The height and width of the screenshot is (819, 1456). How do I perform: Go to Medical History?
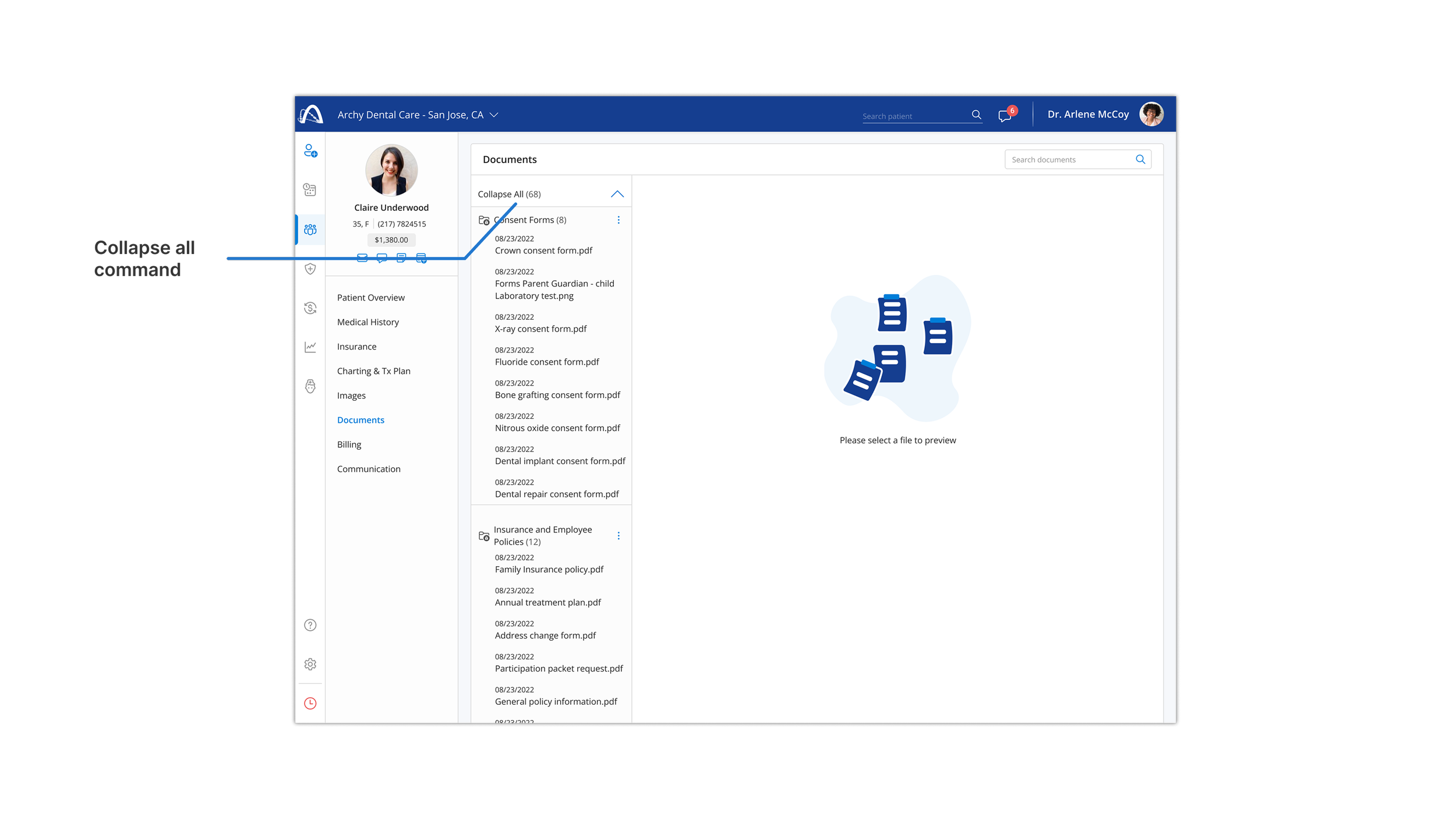367,322
